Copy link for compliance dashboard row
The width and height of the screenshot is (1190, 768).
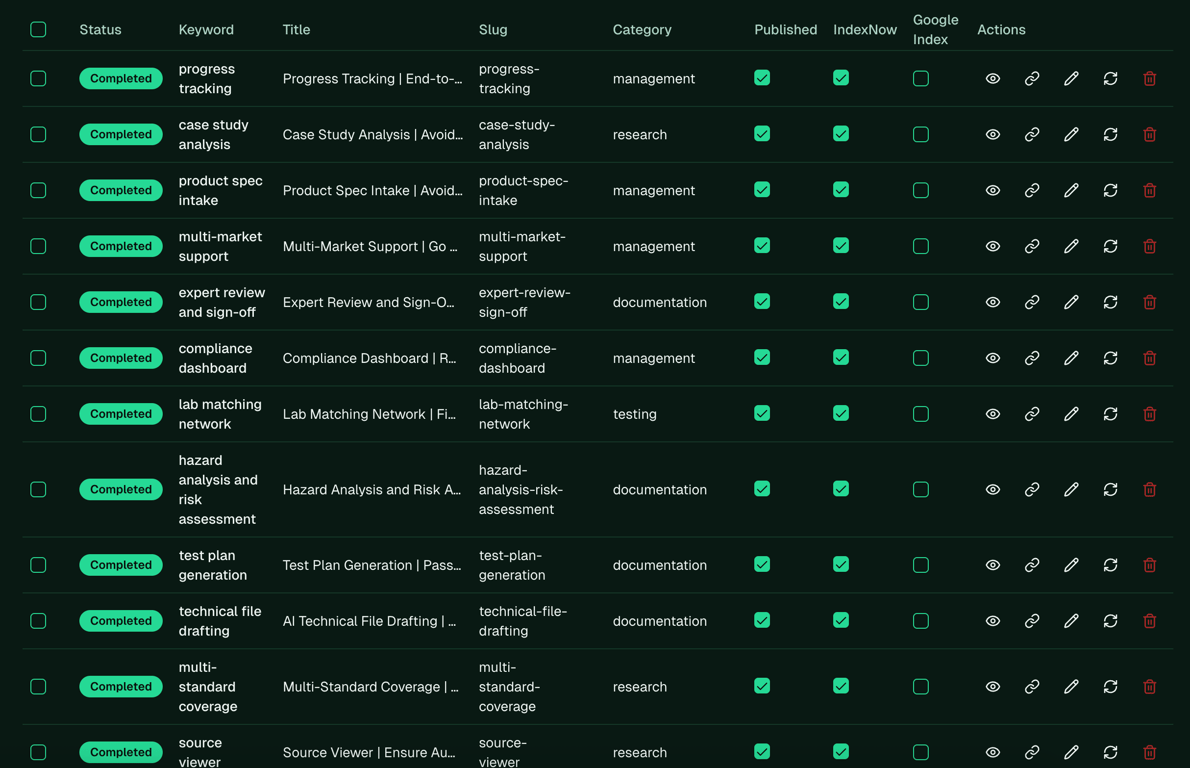(1031, 358)
